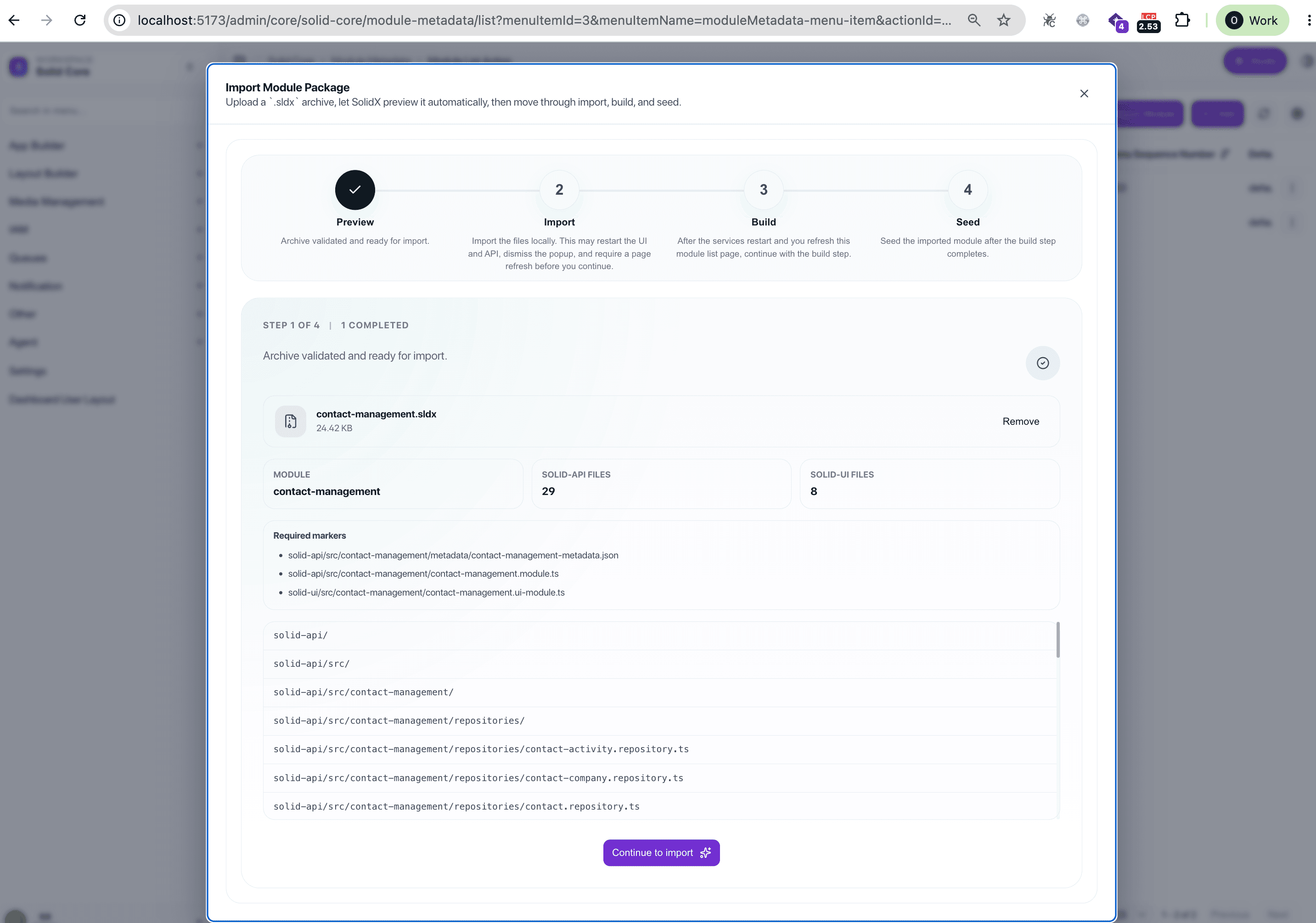This screenshot has height=923, width=1316.
Task: Click the contact-management.sldx file icon
Action: (291, 422)
